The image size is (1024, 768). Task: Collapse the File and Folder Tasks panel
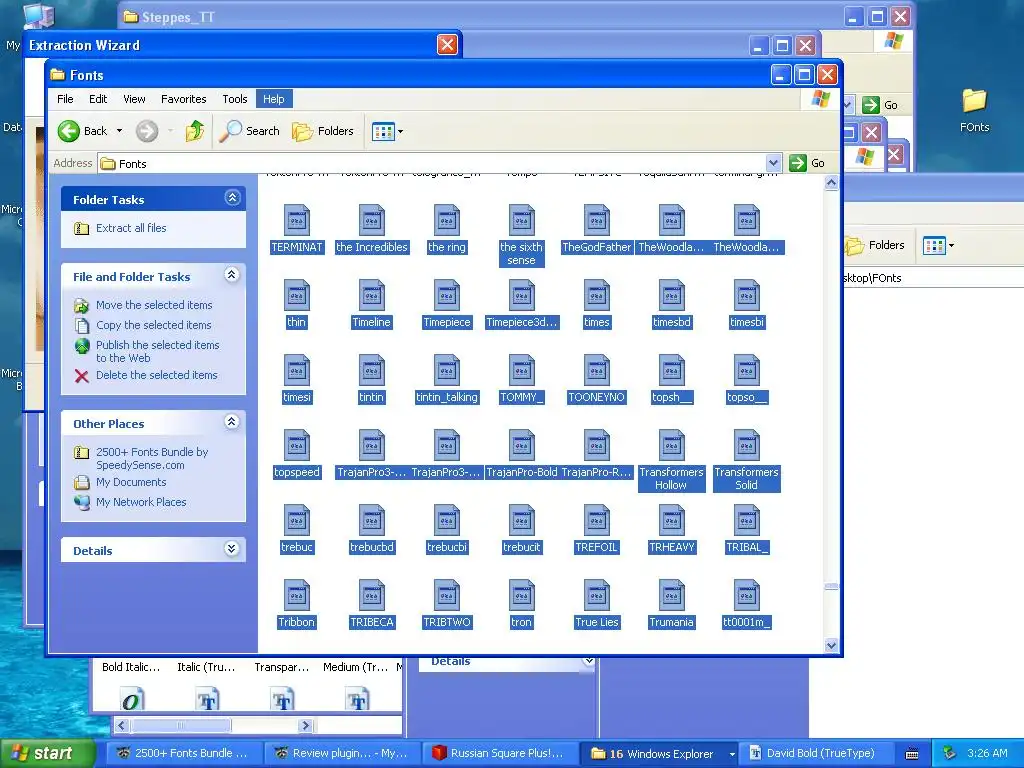(232, 275)
